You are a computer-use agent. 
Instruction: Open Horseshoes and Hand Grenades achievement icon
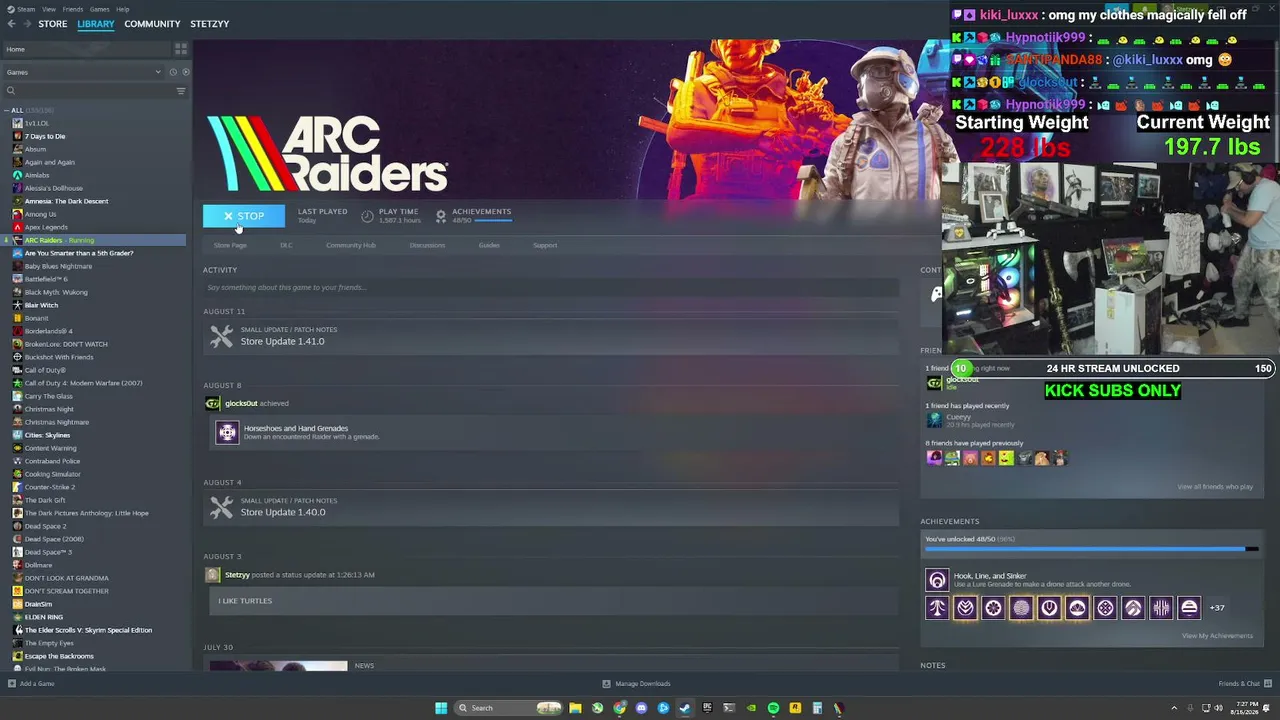point(227,432)
